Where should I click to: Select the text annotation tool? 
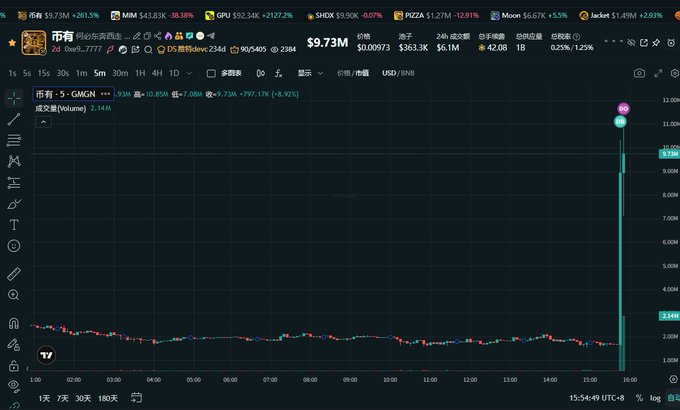point(14,225)
